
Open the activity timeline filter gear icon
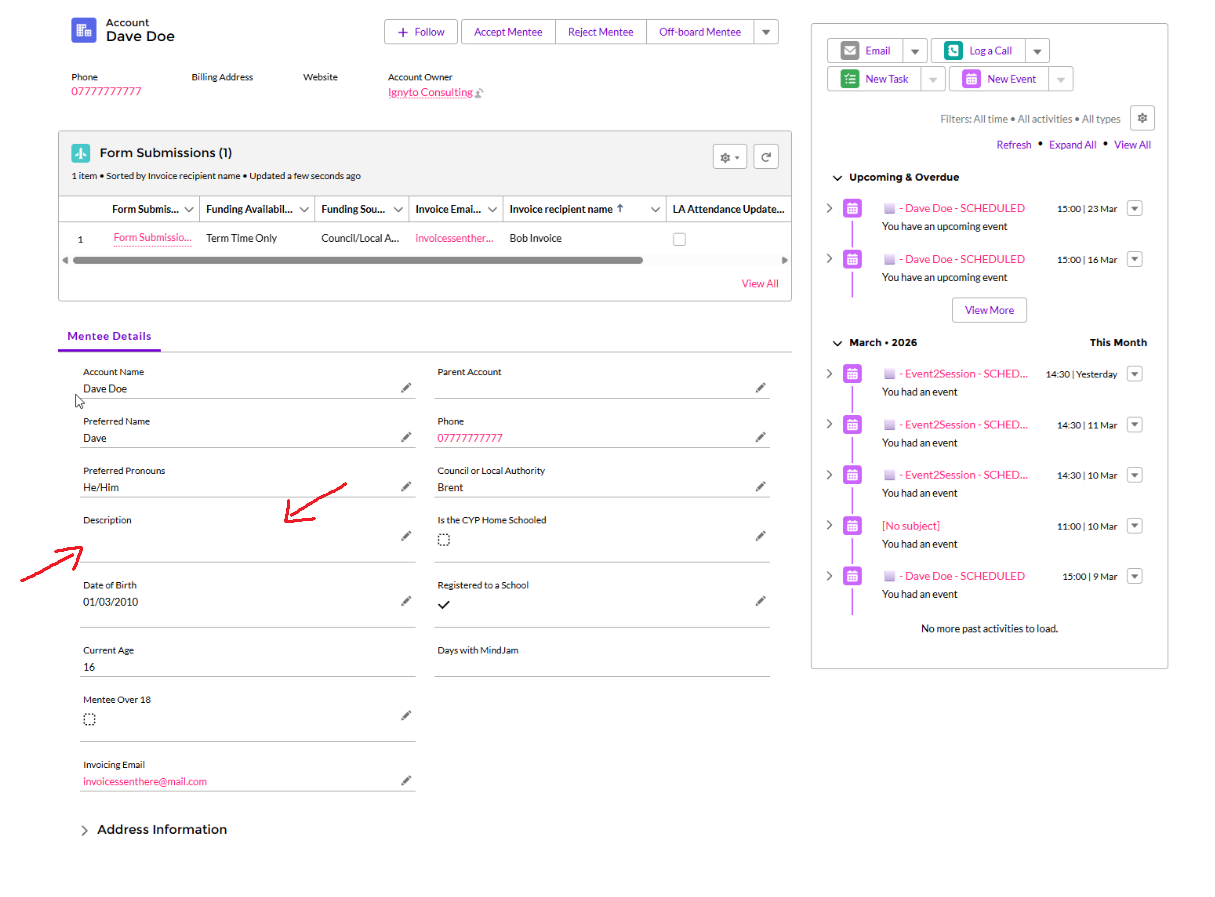[1142, 117]
